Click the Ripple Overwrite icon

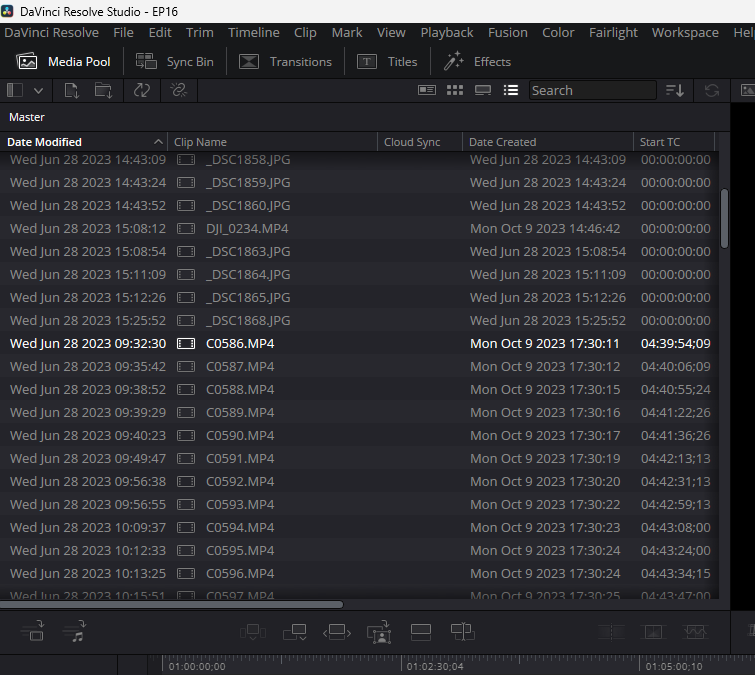[337, 632]
